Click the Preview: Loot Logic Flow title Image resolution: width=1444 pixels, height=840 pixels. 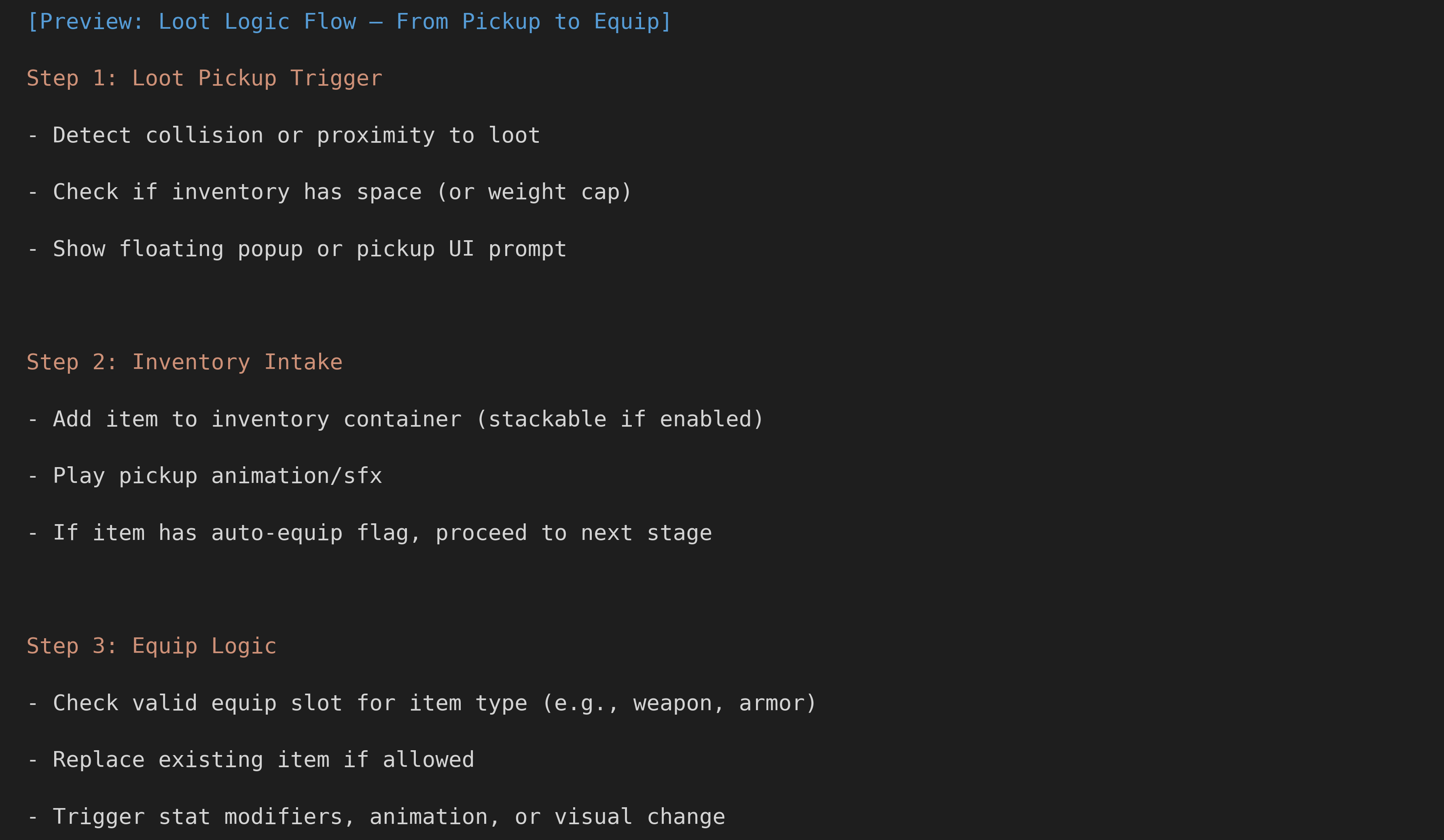pos(349,22)
